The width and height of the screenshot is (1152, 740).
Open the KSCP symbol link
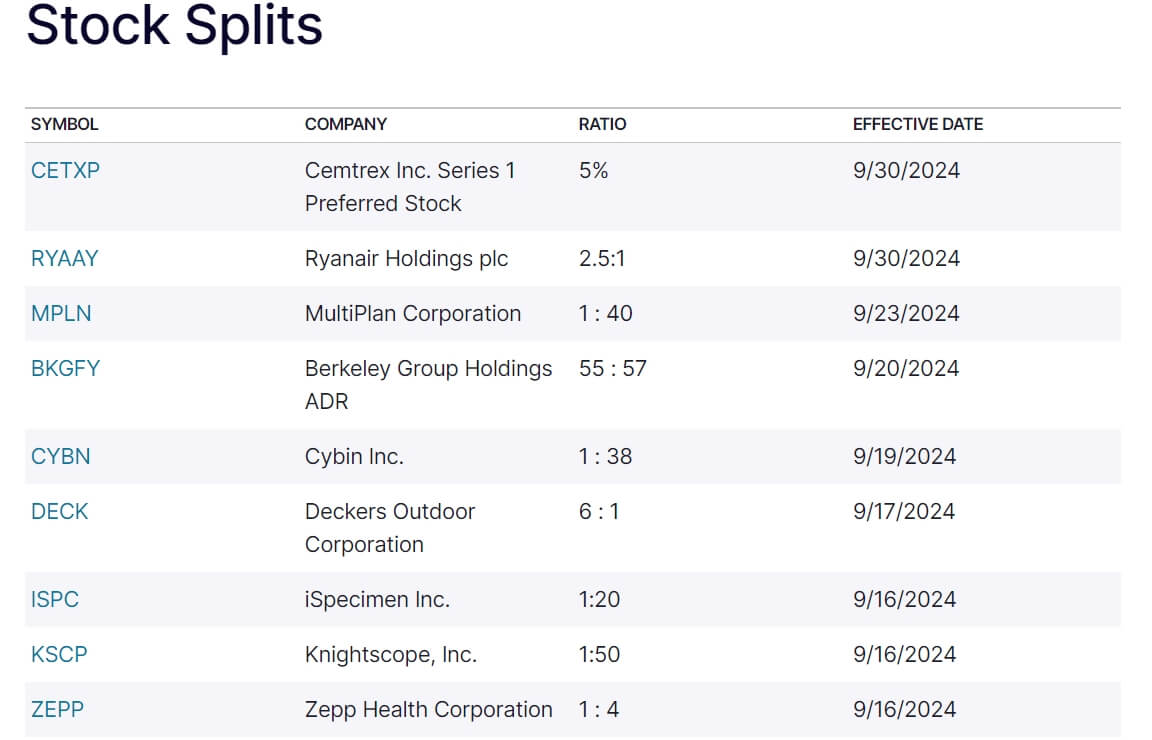(x=59, y=655)
